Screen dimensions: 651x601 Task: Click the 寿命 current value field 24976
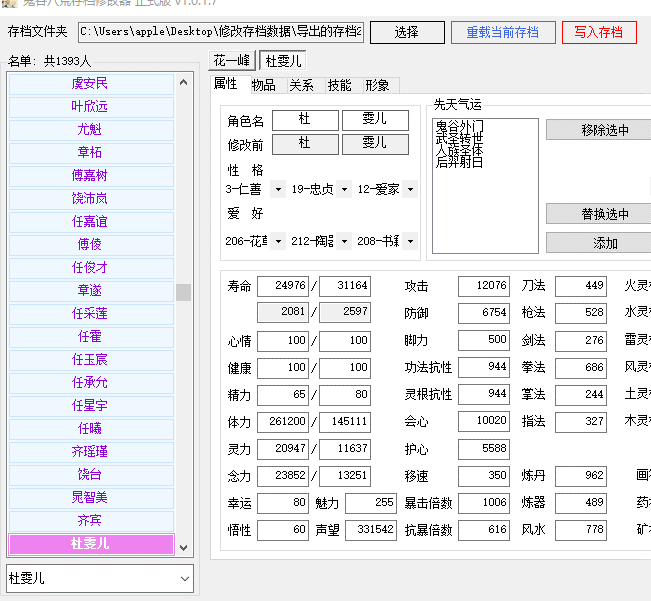point(283,286)
